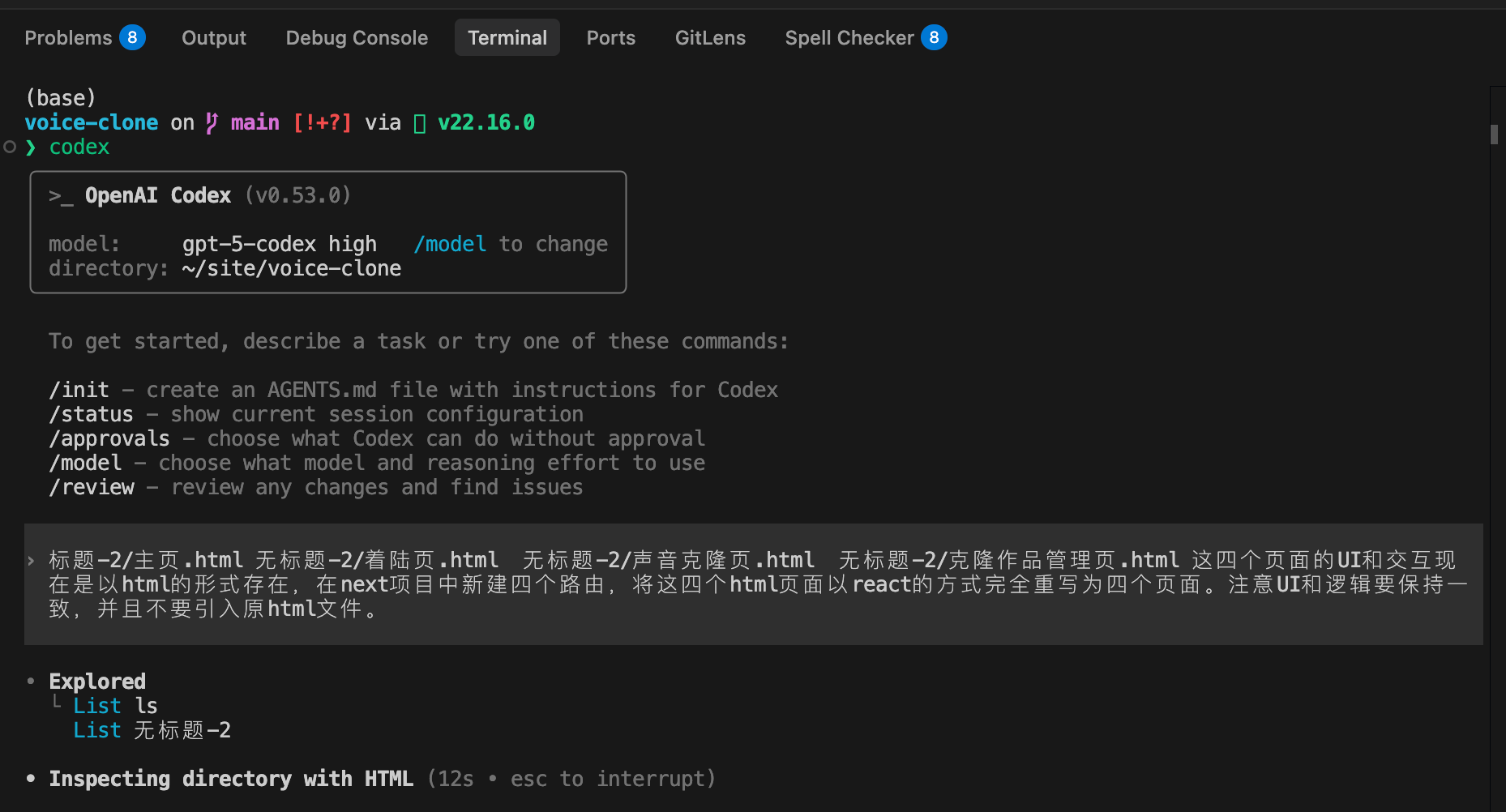Open the Spell Checker tab
Image resolution: width=1506 pixels, height=812 pixels.
[x=849, y=36]
